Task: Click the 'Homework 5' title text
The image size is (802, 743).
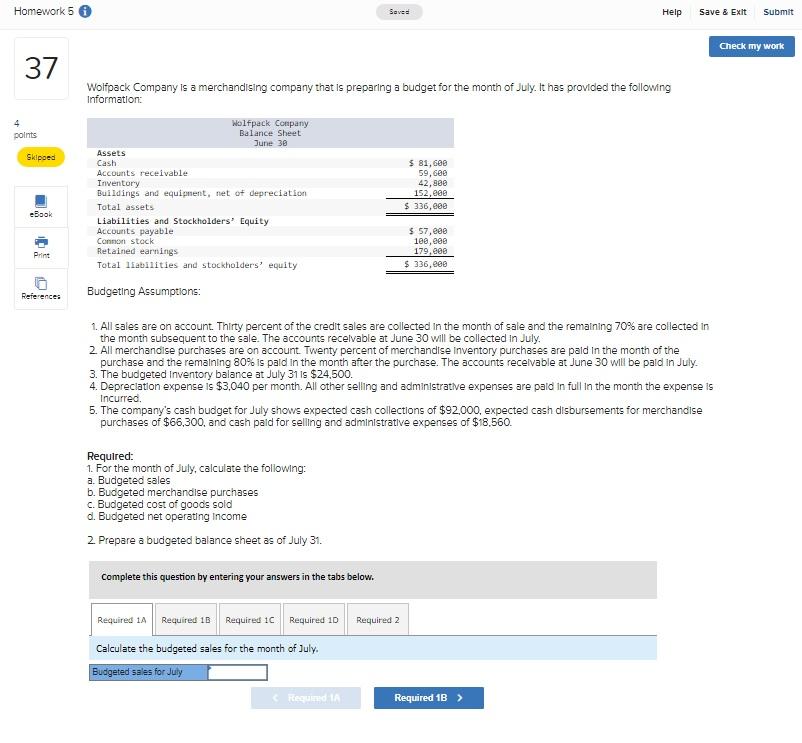Action: (43, 11)
